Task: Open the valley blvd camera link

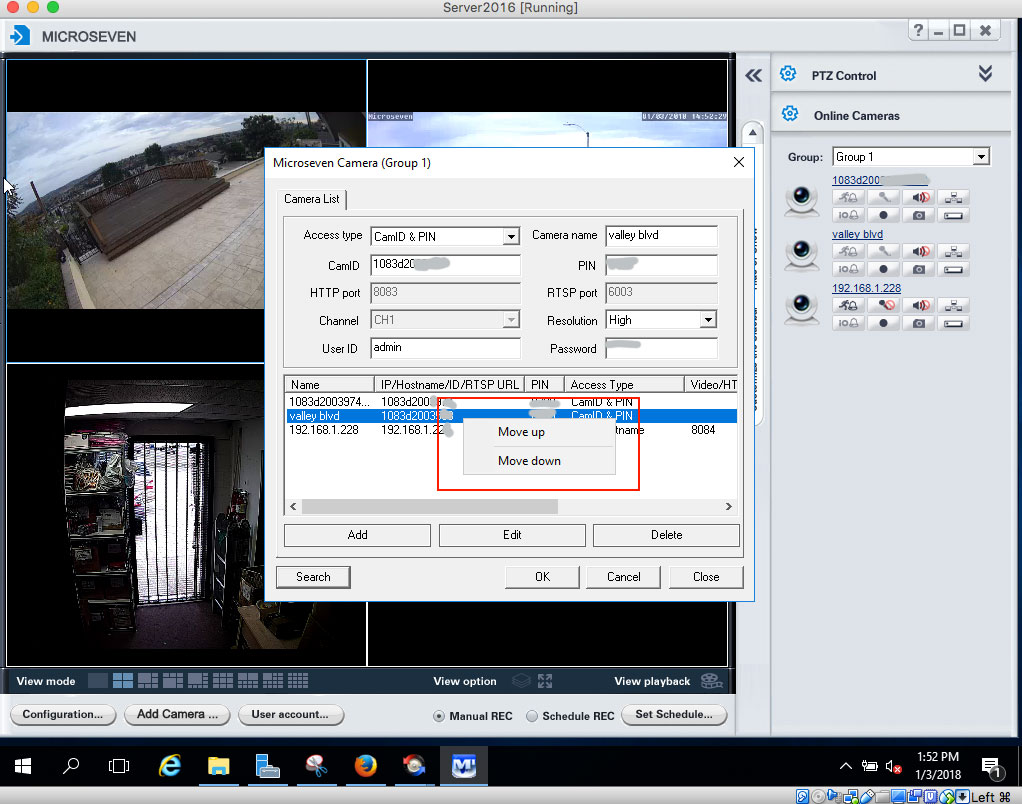Action: point(857,234)
